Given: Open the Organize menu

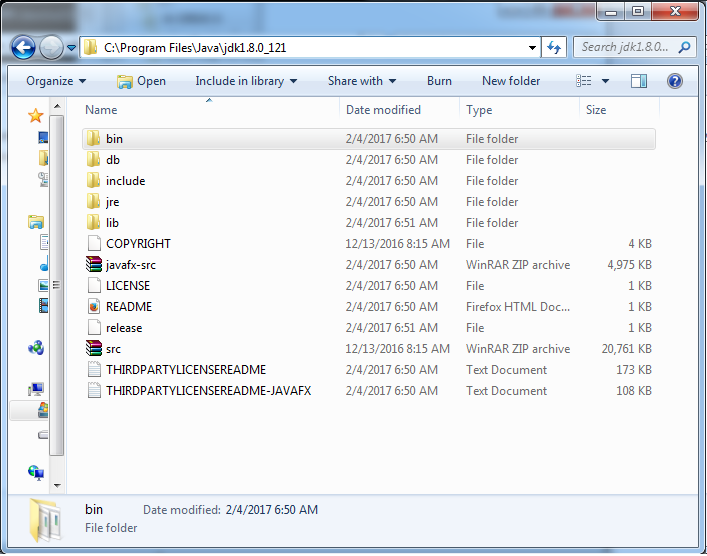Looking at the screenshot, I should click(56, 81).
